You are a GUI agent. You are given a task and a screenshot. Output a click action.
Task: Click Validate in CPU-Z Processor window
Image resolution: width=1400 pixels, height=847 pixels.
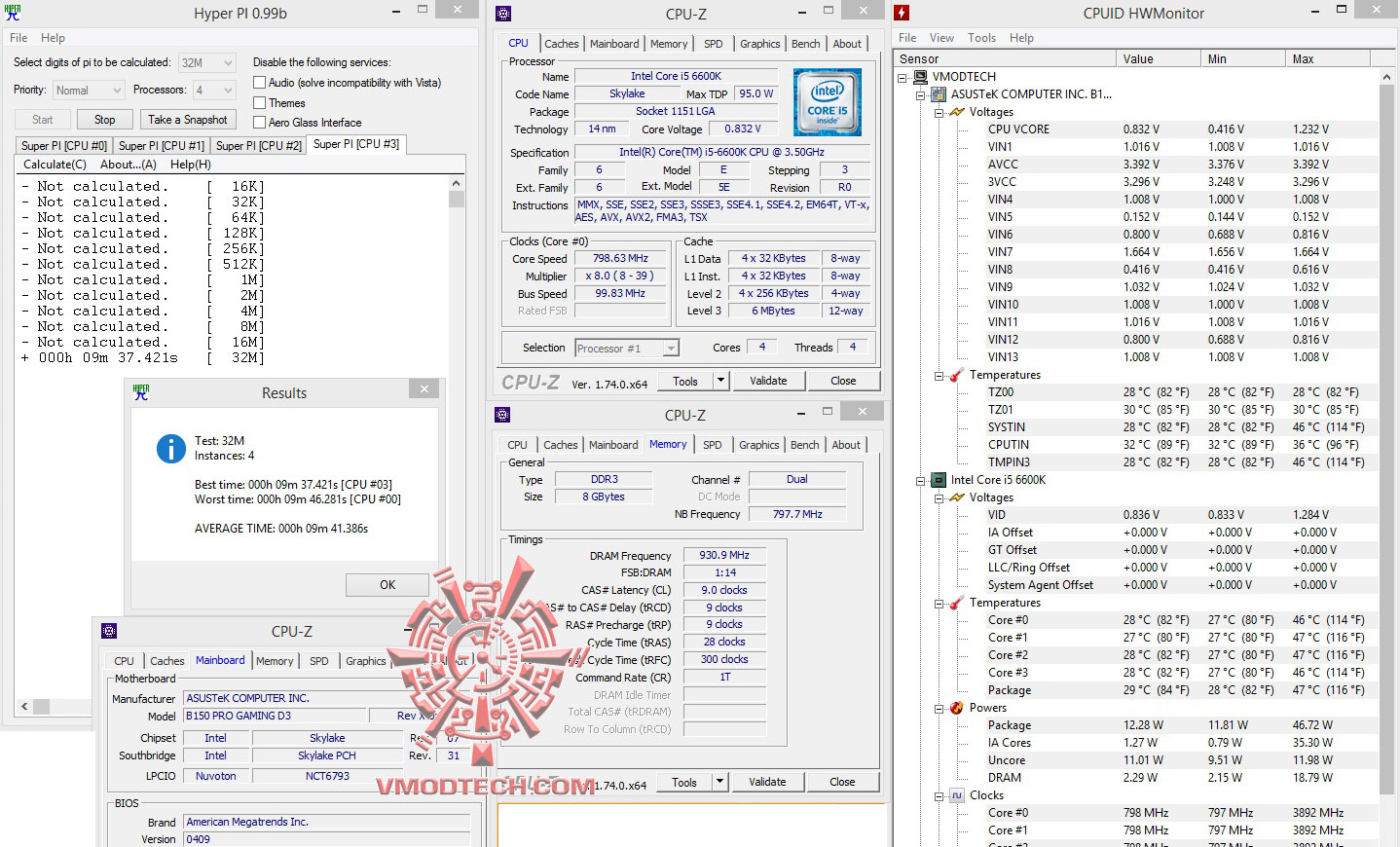(768, 381)
